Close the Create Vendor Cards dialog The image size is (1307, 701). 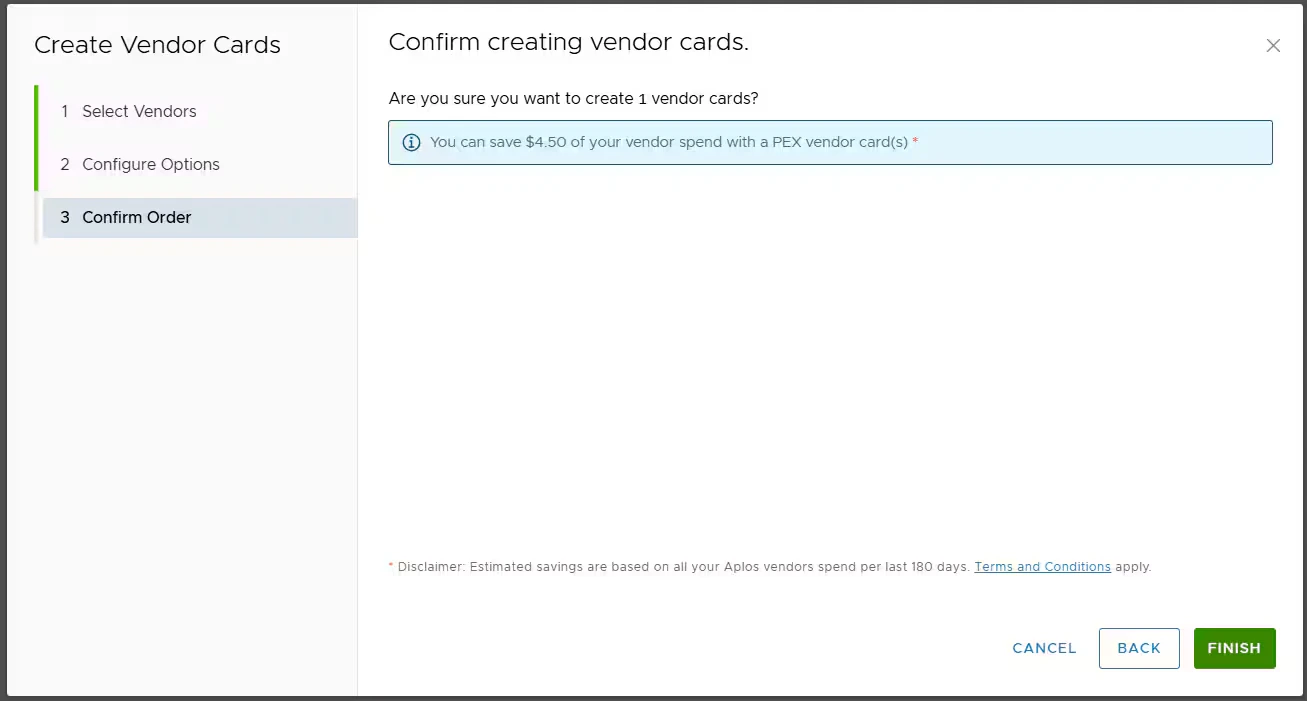point(1272,45)
